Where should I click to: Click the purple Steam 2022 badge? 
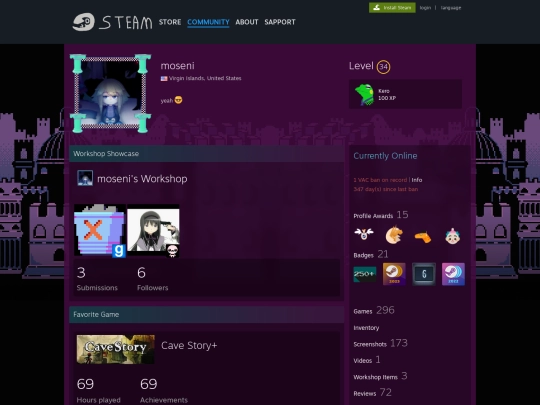[453, 274]
